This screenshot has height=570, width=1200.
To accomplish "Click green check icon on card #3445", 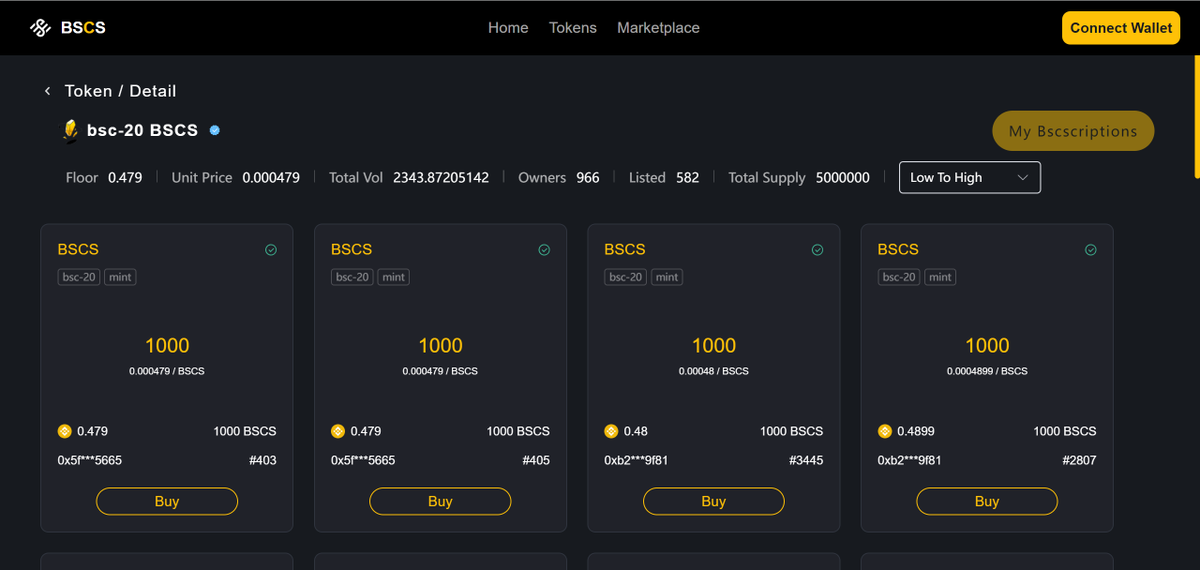I will pos(817,250).
